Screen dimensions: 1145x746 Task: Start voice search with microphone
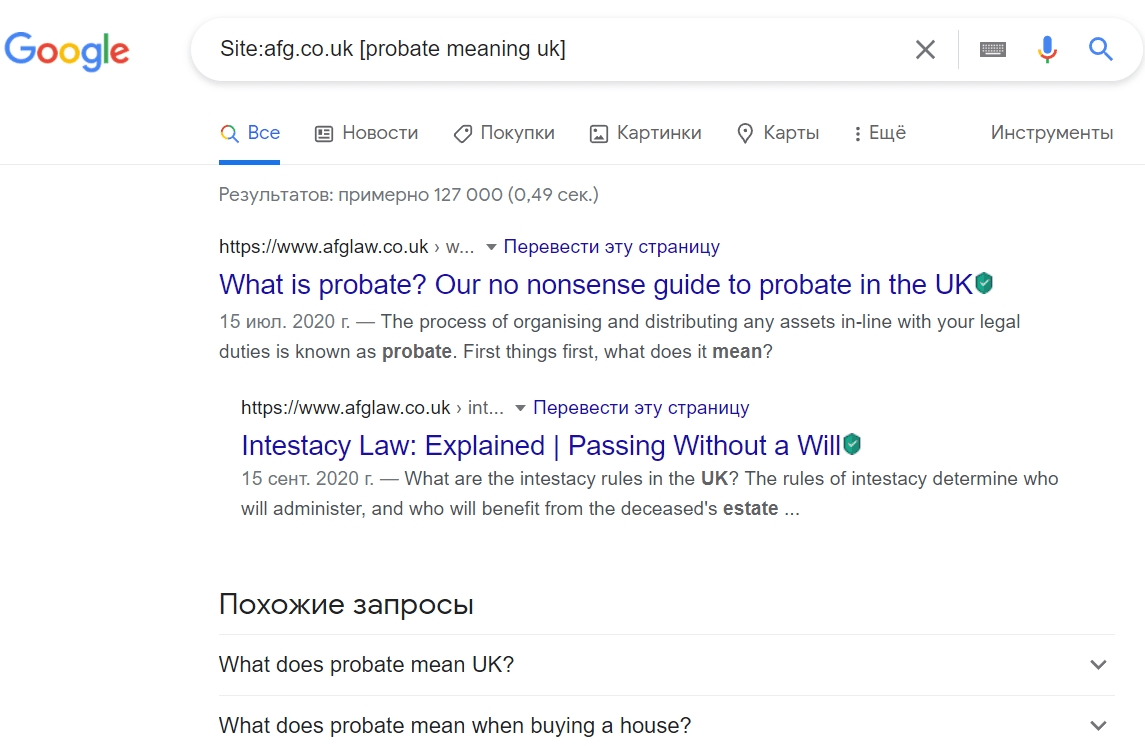[x=1047, y=49]
